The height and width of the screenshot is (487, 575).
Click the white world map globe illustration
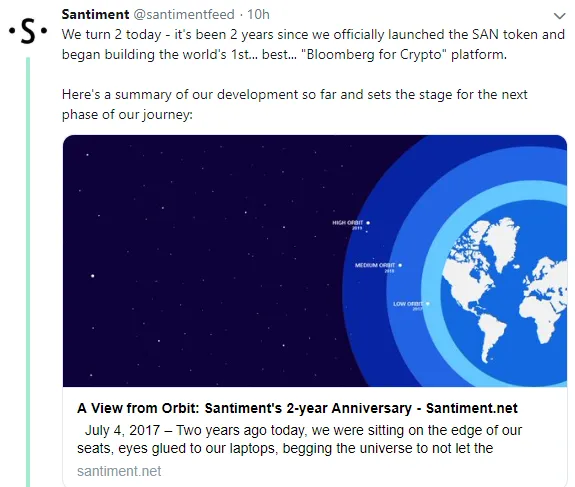504,290
